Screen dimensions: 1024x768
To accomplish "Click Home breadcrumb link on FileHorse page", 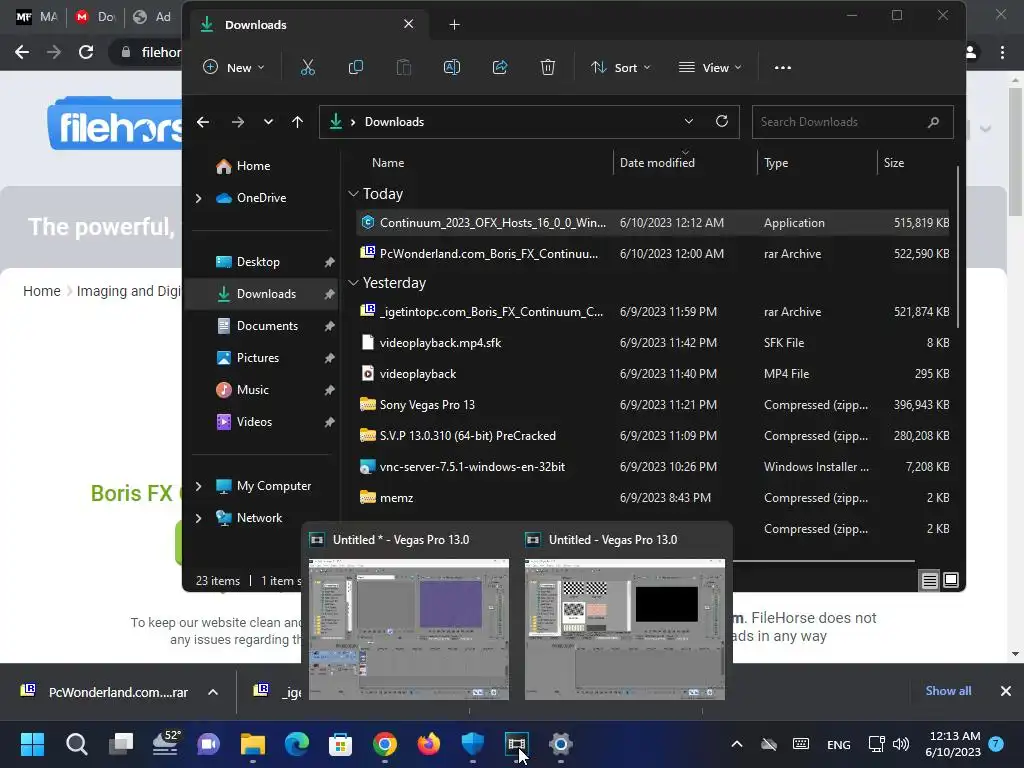I will (x=42, y=291).
